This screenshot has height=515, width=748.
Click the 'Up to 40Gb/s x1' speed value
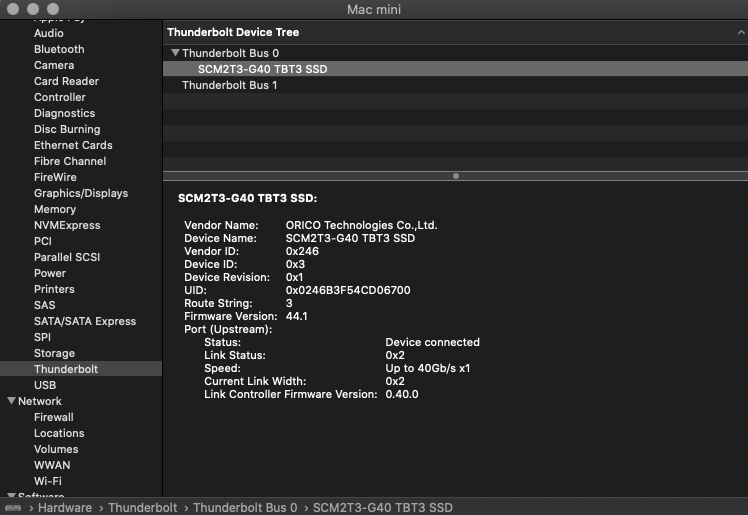[x=428, y=368]
